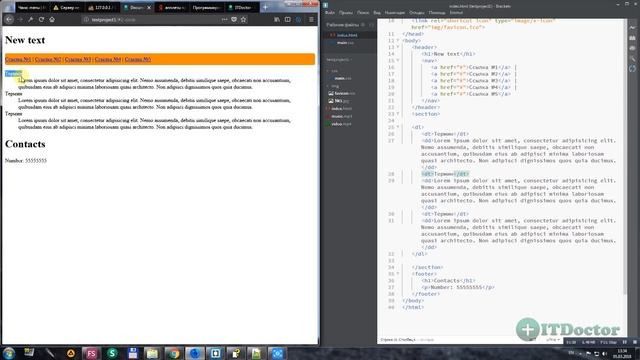Open the Помощь menu in Brackets
Image resolution: width=640 pixels, height=360 pixels.
437,13
